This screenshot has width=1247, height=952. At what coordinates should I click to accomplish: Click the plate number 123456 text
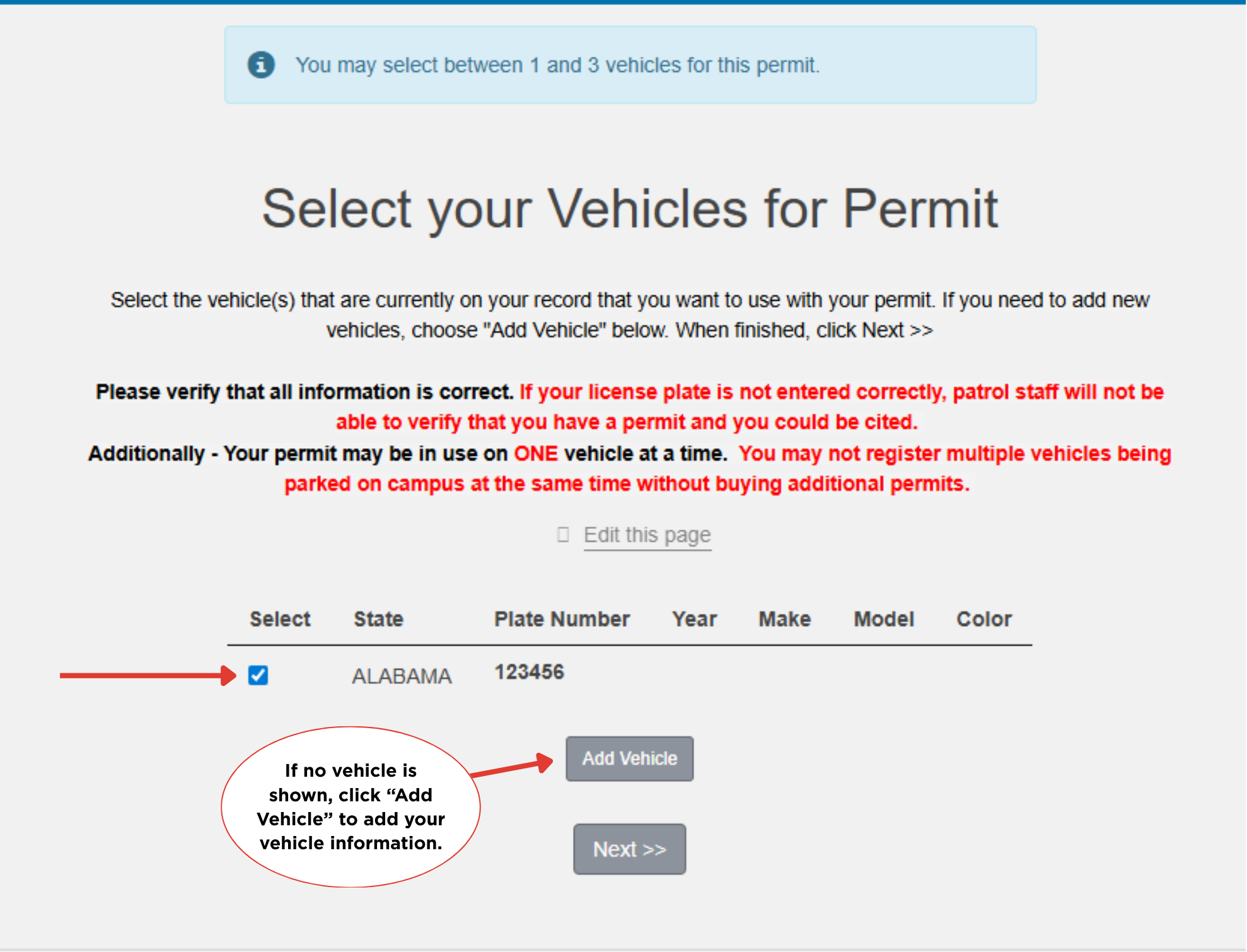[529, 672]
